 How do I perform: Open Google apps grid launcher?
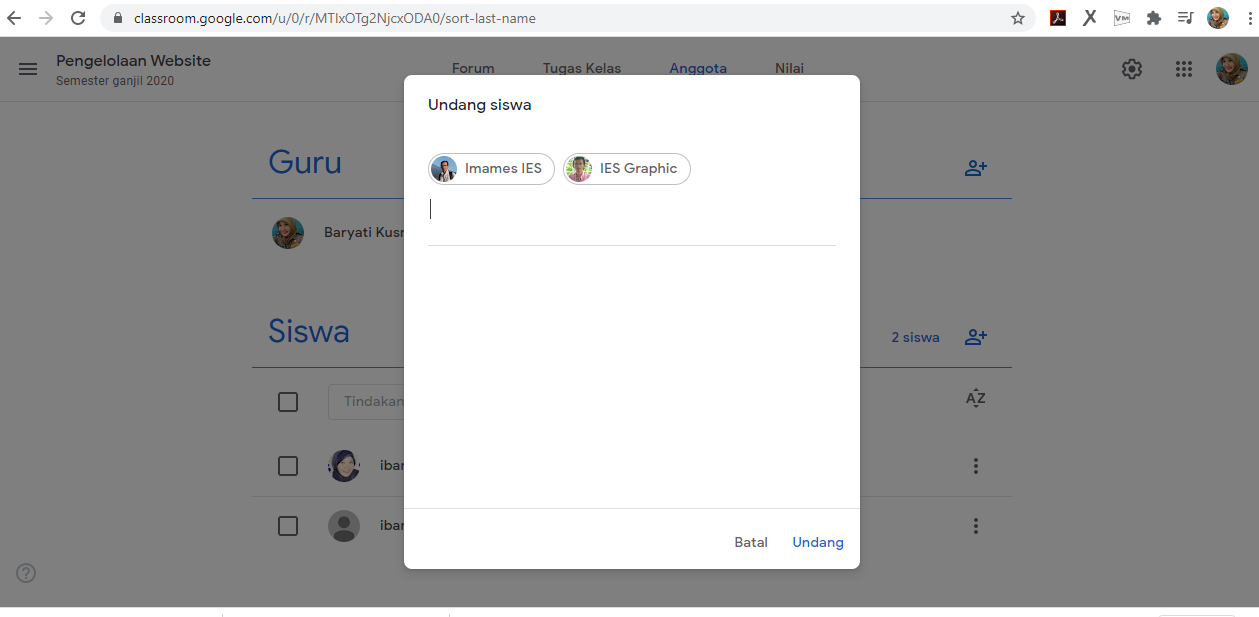coord(1184,69)
